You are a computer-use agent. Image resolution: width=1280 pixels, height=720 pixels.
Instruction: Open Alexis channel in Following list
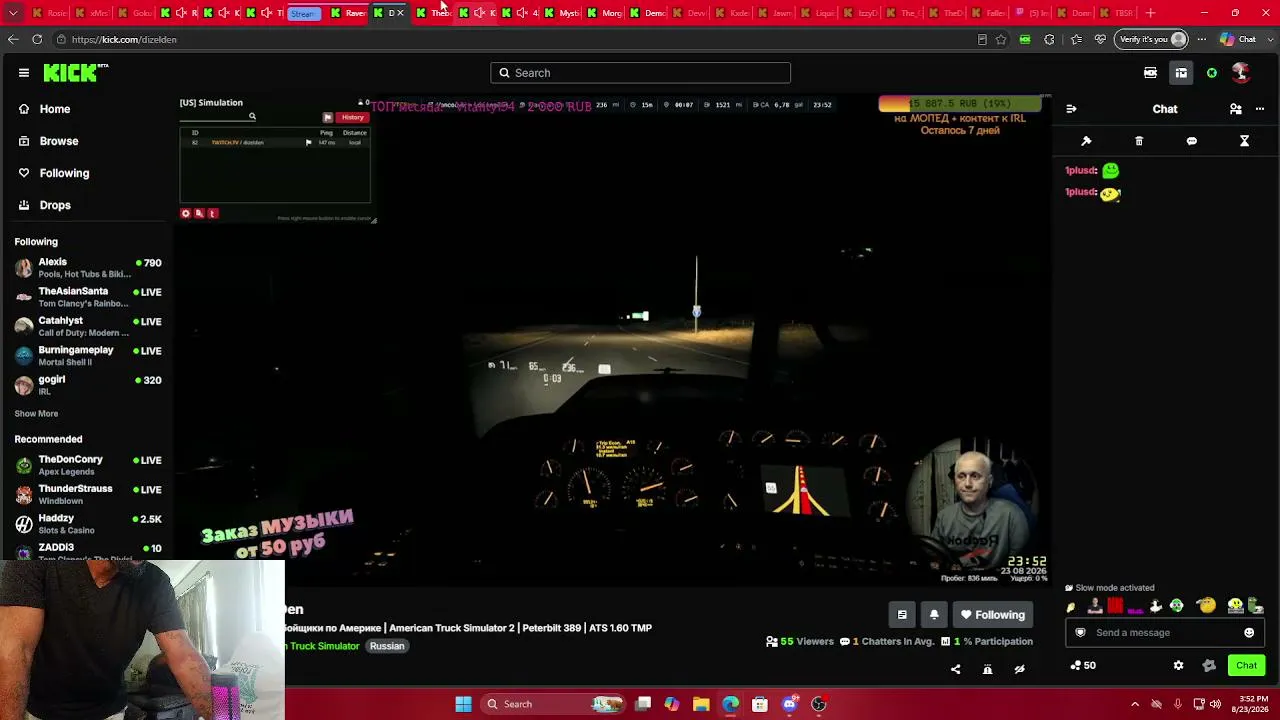[88, 268]
